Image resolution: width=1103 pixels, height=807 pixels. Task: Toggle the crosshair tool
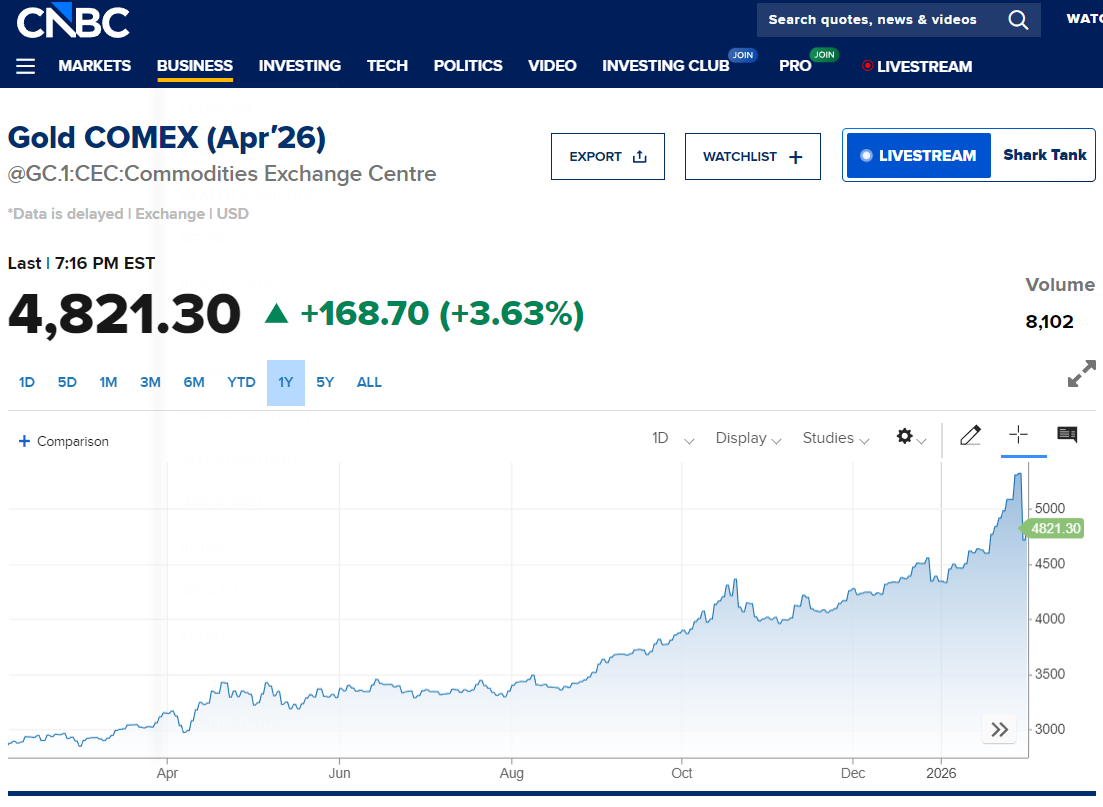coord(1018,435)
